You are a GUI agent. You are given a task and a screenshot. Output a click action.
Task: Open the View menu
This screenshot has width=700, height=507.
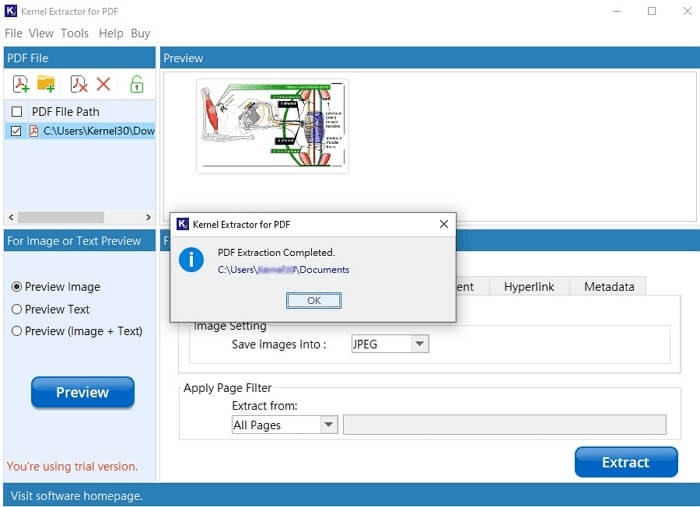click(41, 33)
